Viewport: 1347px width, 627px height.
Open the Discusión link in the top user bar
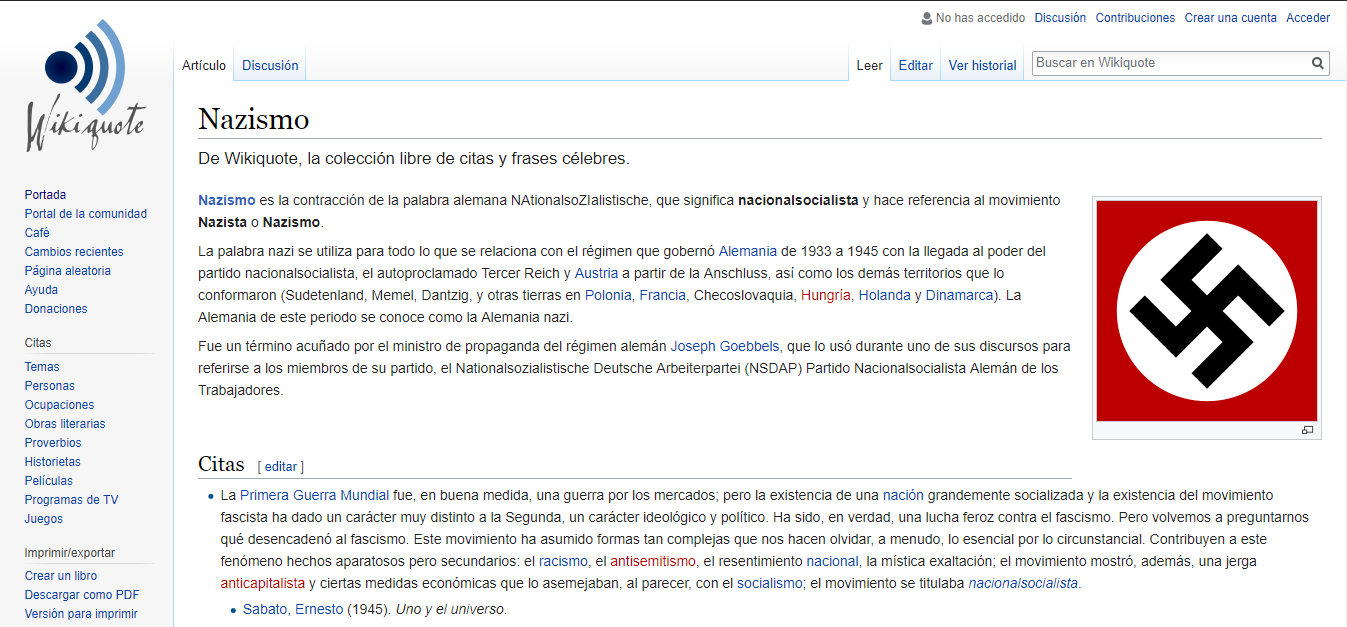pos(1060,18)
